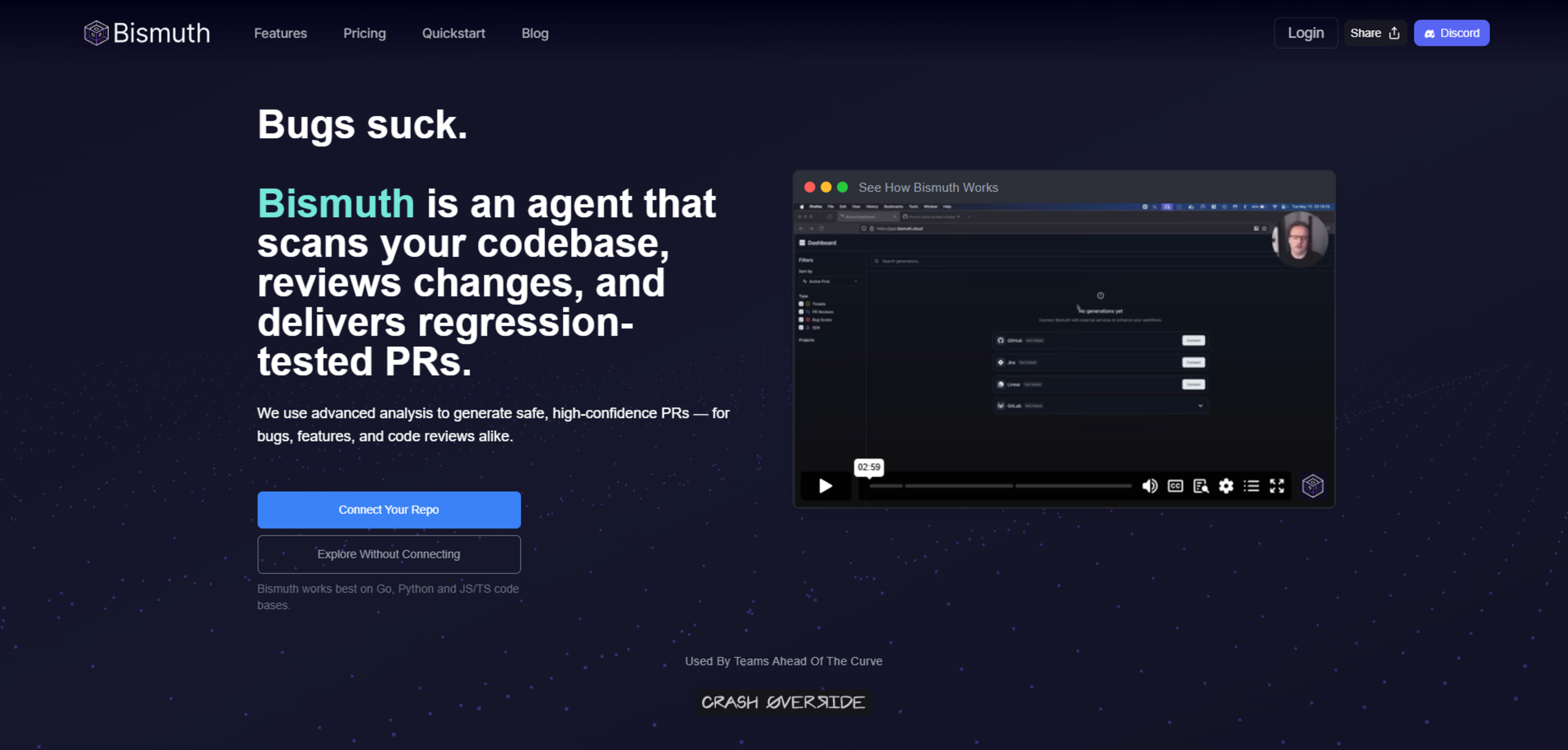Open the Quickstart nav link
Screen dimensions: 1568x750
point(454,33)
